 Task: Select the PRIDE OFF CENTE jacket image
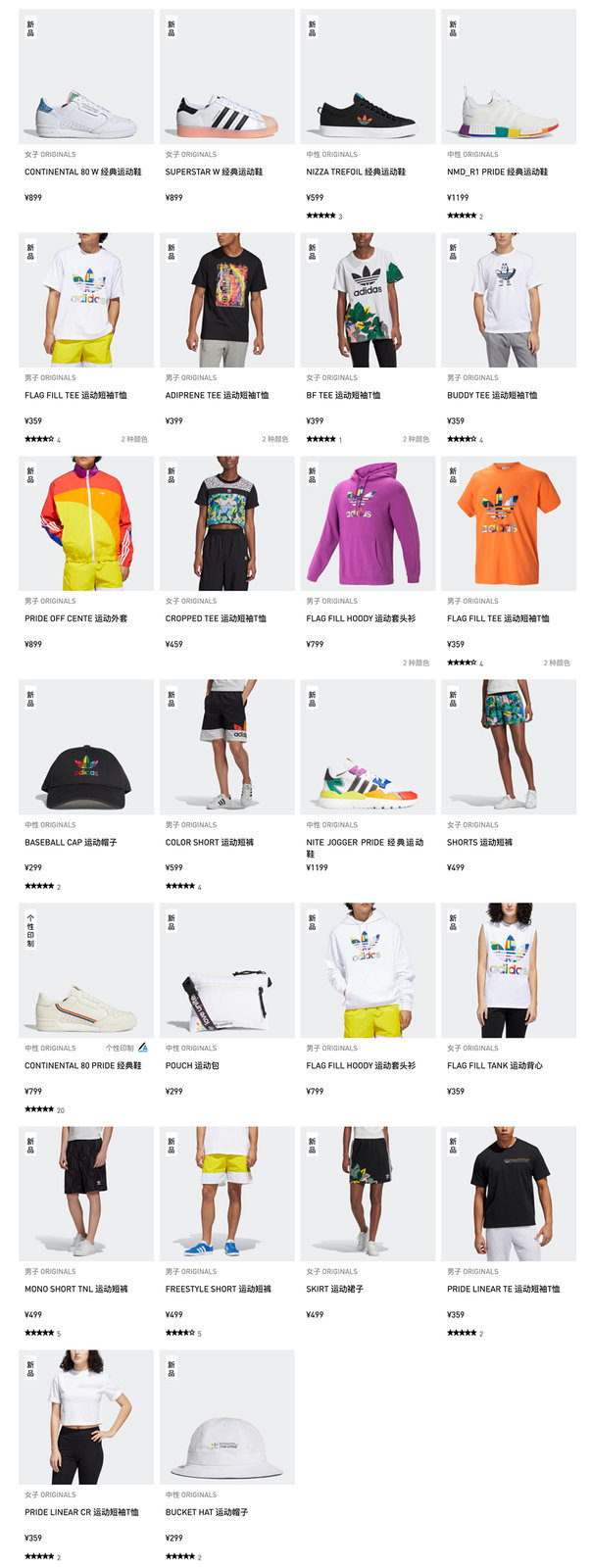point(86,524)
